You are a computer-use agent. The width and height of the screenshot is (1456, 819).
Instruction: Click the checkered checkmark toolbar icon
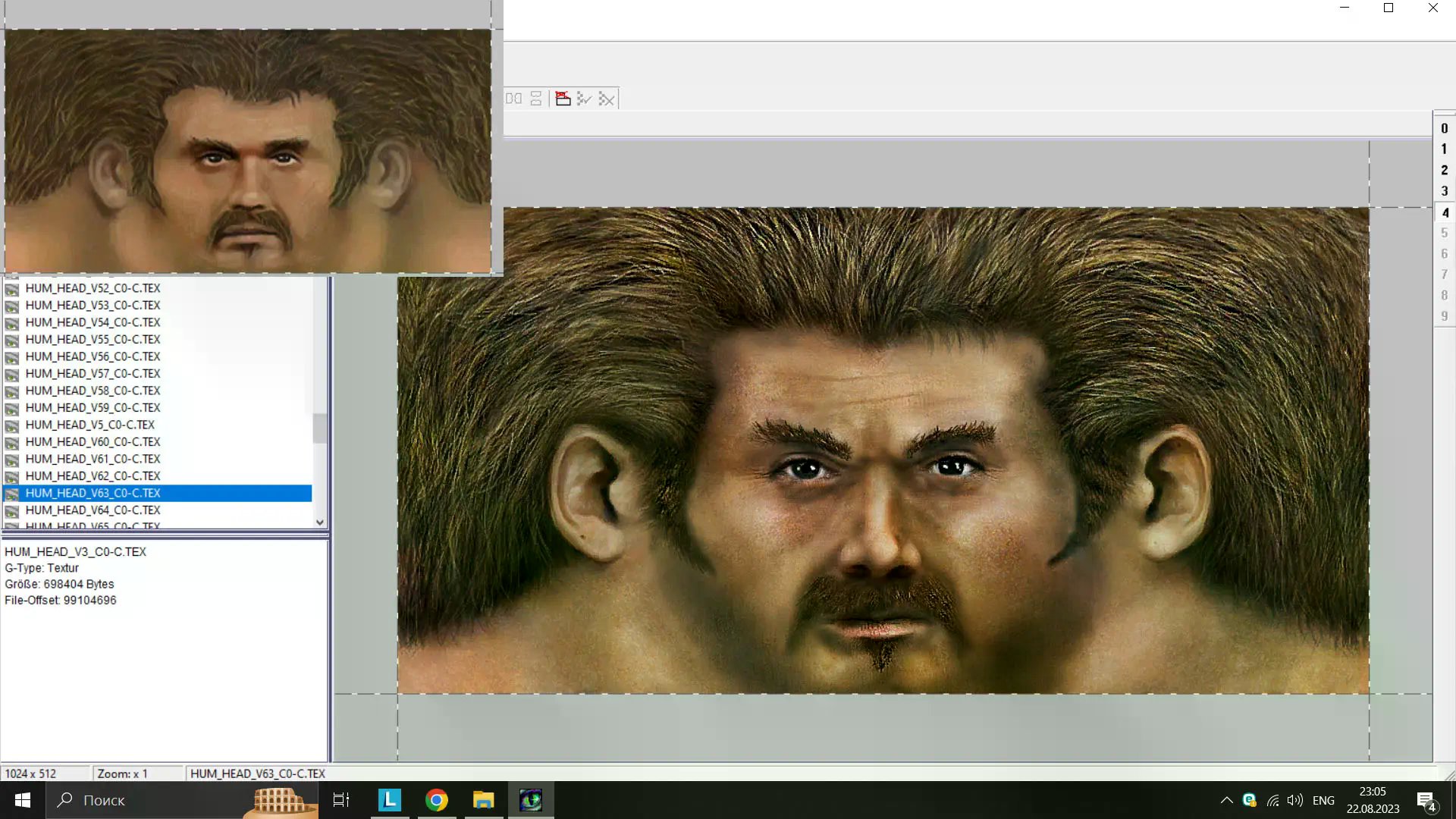coord(584,99)
